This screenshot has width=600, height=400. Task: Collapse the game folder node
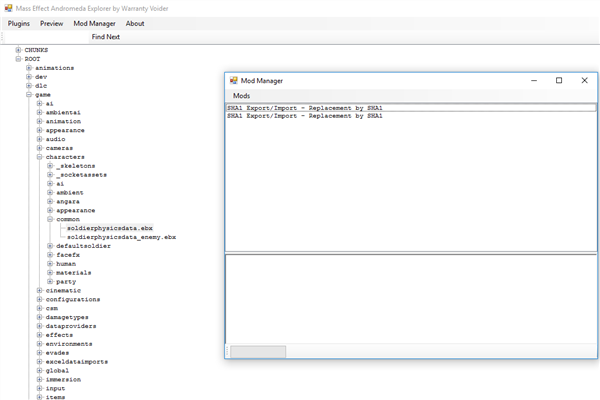click(29, 95)
